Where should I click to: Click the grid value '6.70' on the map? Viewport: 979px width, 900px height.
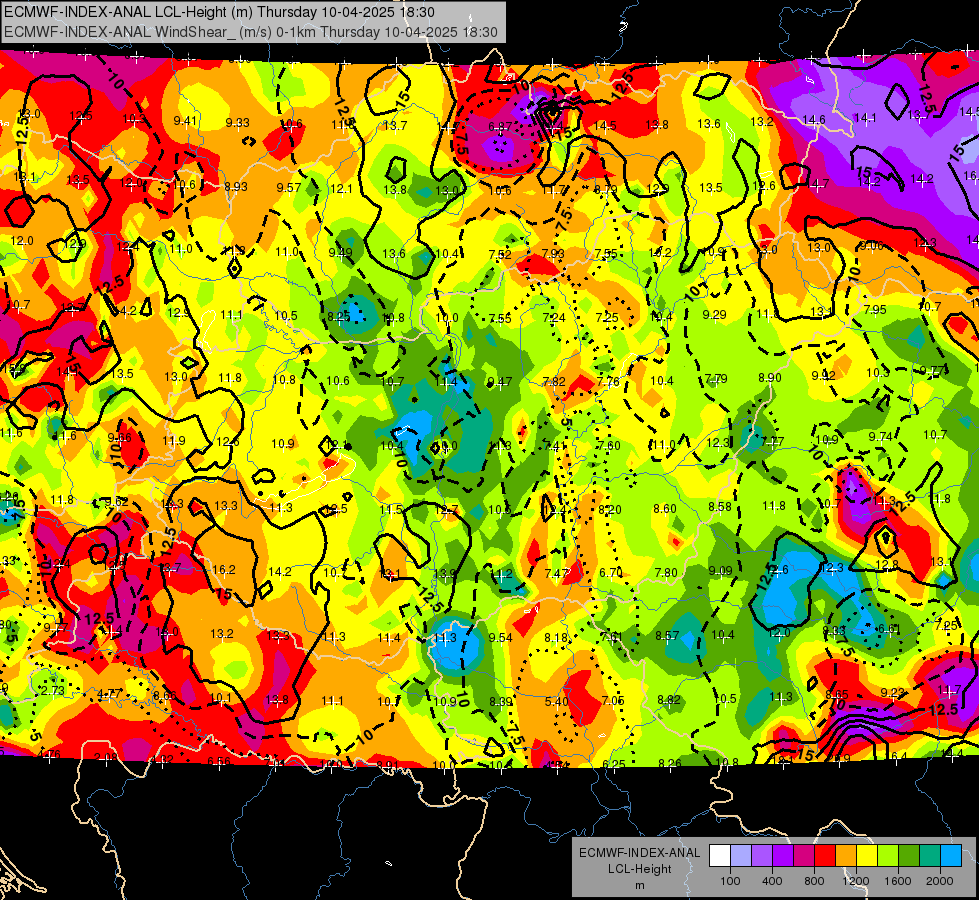(x=611, y=573)
